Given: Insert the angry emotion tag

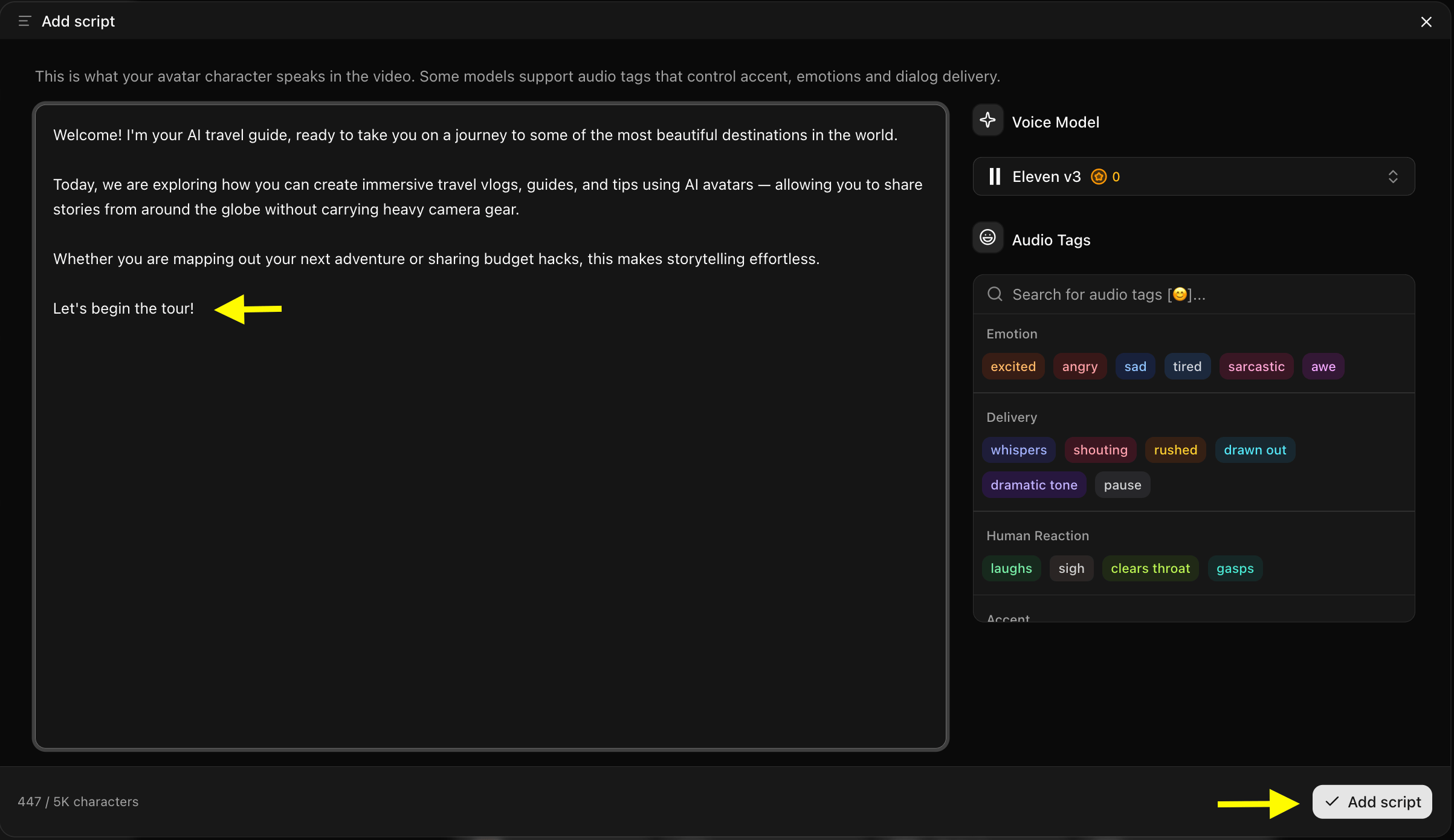Looking at the screenshot, I should coord(1080,366).
